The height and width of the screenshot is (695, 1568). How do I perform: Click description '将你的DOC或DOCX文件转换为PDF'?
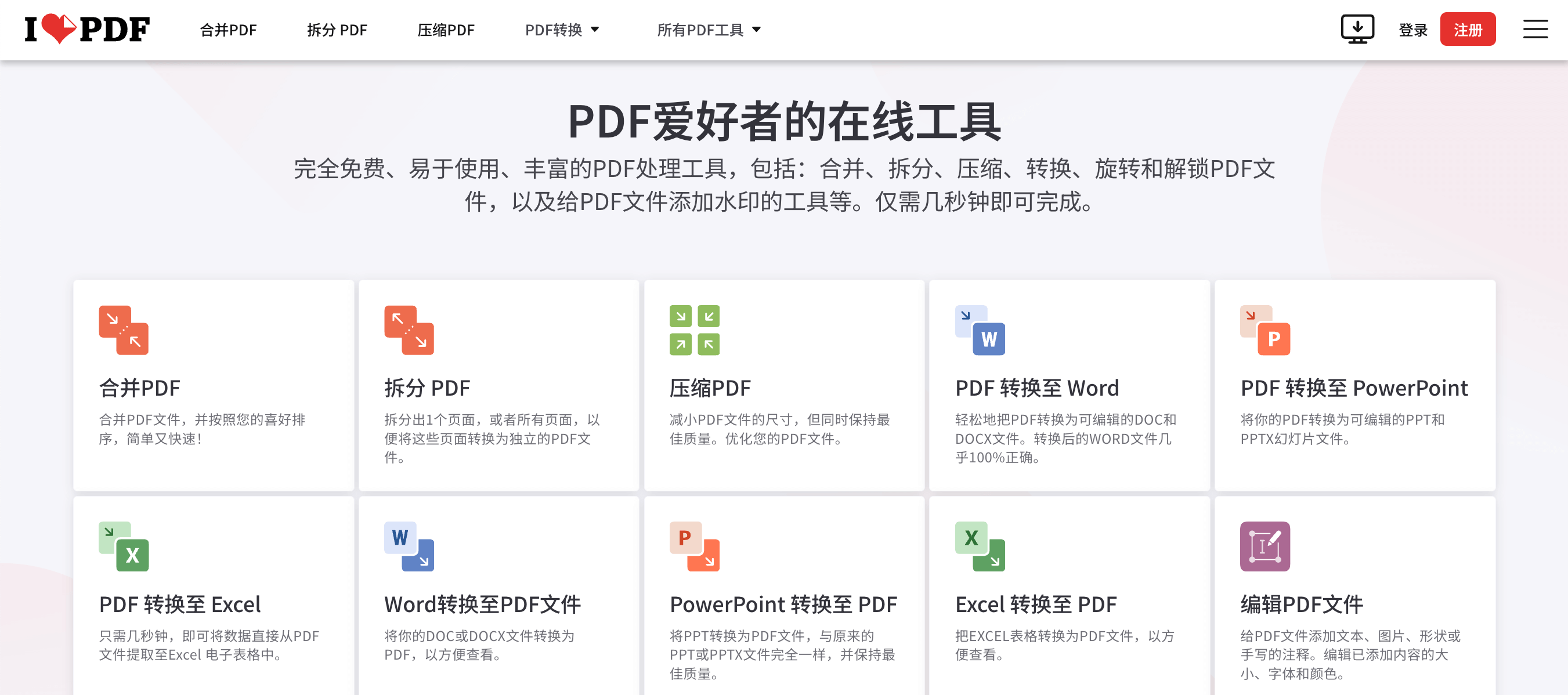pos(479,645)
